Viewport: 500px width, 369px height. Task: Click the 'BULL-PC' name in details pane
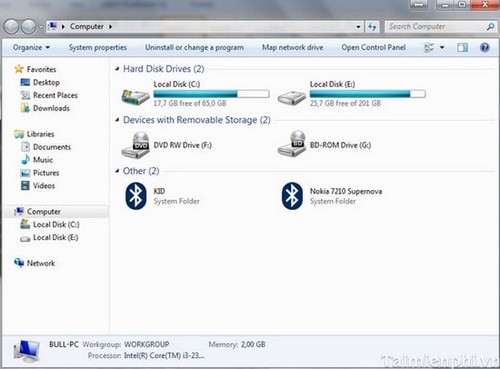(x=64, y=344)
